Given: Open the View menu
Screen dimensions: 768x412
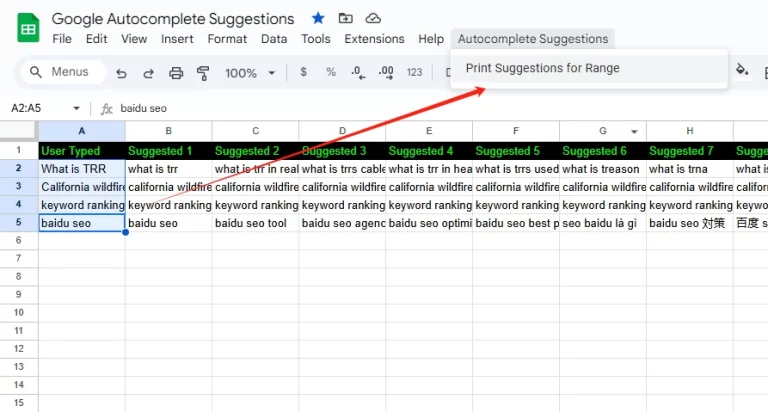Looking at the screenshot, I should tap(134, 39).
